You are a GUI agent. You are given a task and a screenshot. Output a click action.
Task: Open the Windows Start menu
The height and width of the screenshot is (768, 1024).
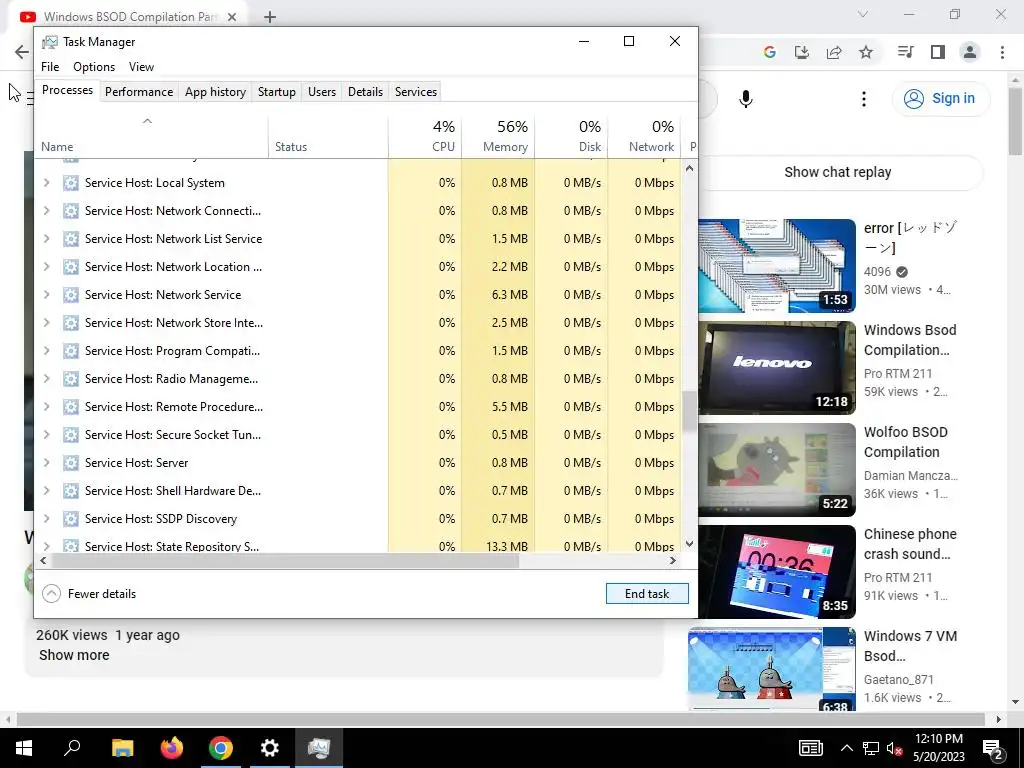(x=24, y=748)
